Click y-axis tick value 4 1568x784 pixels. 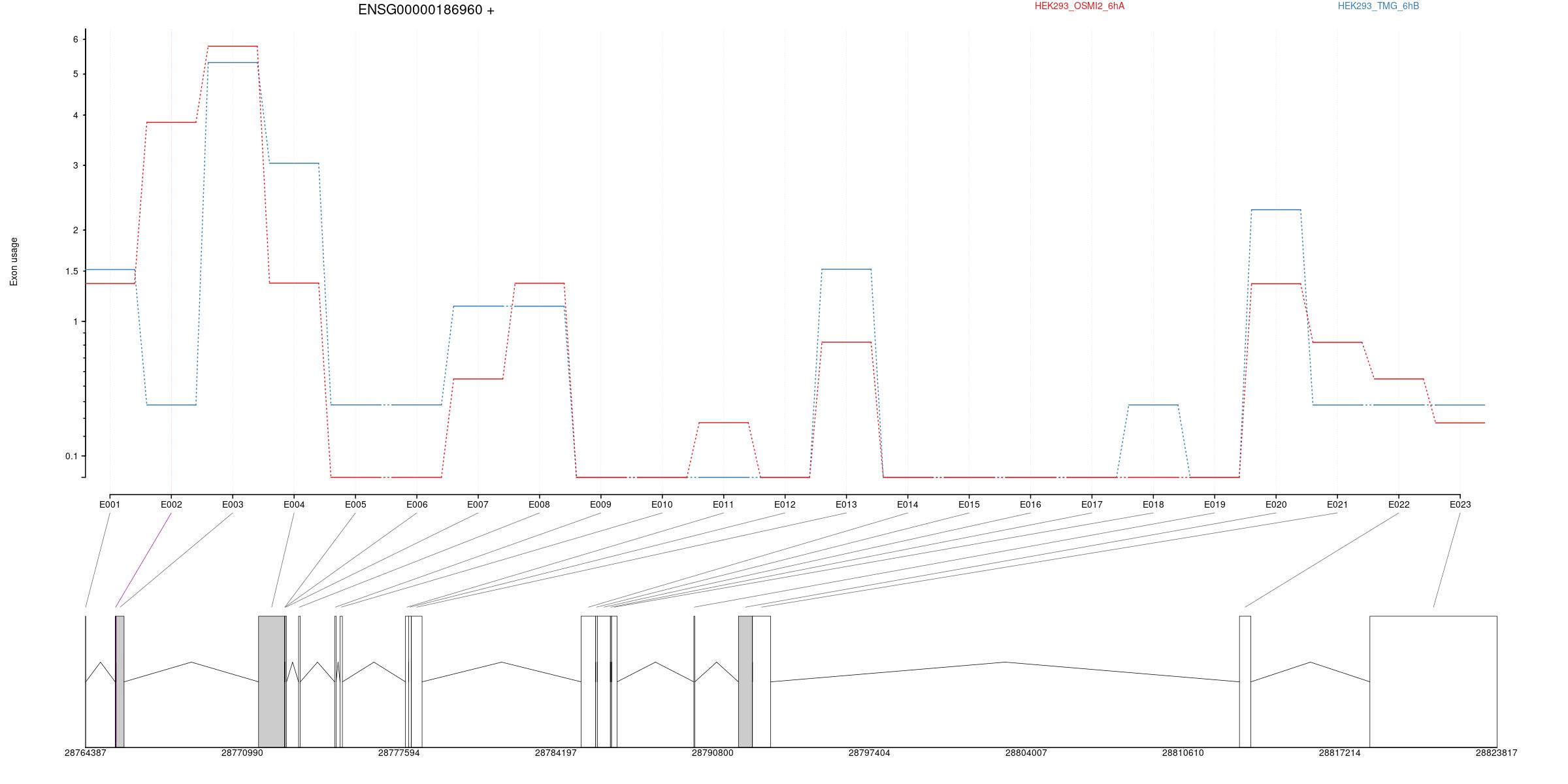(x=76, y=115)
